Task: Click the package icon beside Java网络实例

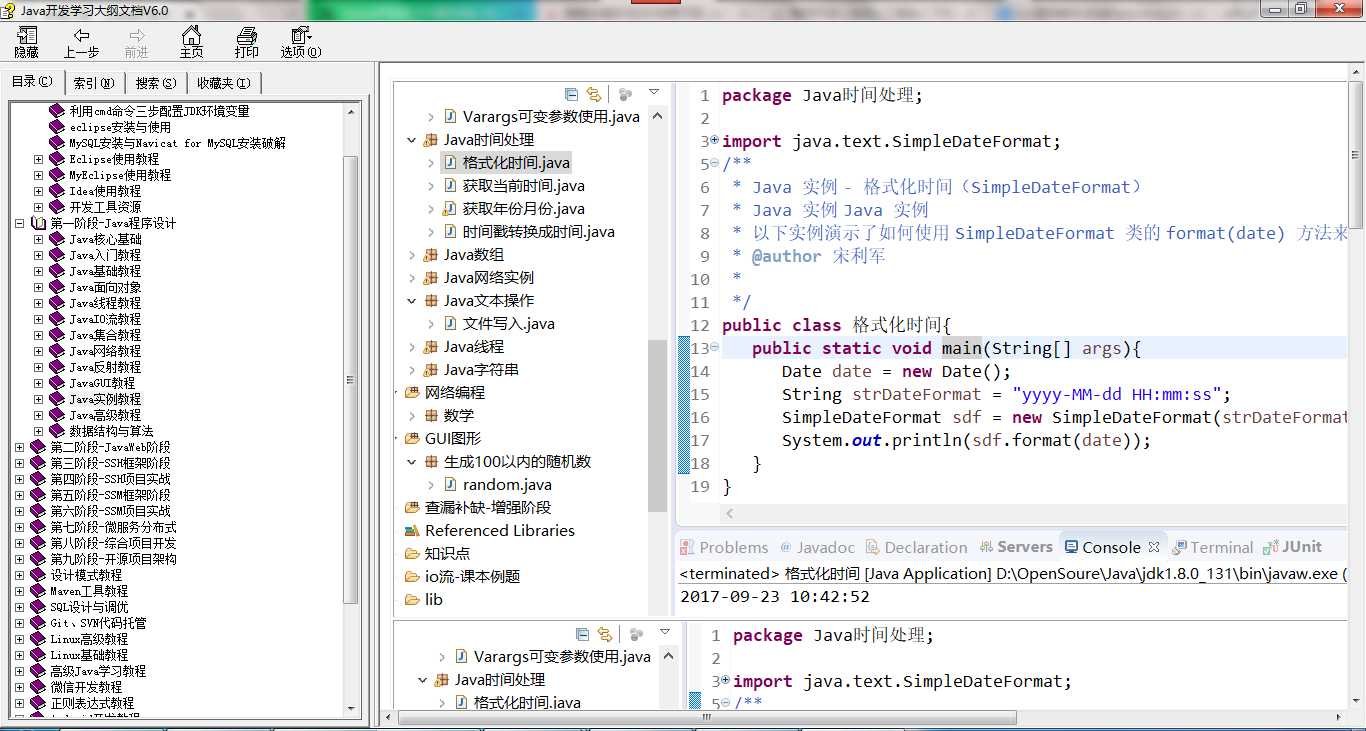Action: (x=431, y=278)
